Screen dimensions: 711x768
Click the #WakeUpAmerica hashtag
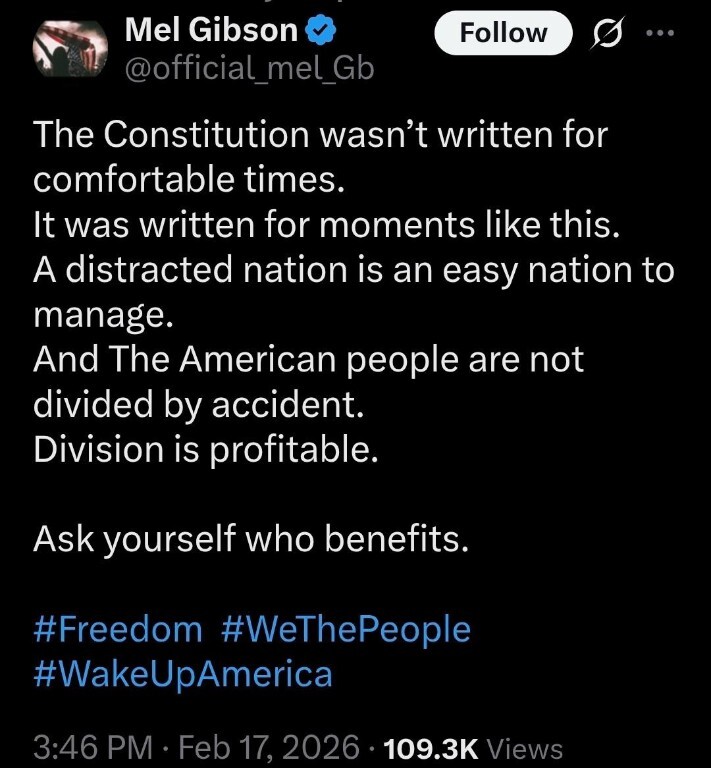tap(182, 673)
